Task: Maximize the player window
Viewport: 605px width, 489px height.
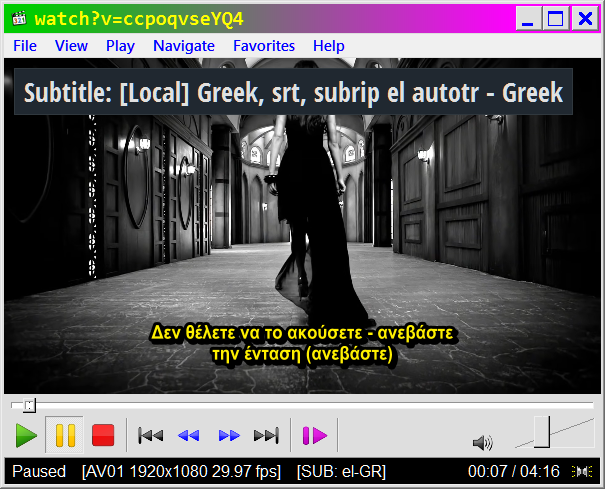Action: [x=556, y=19]
